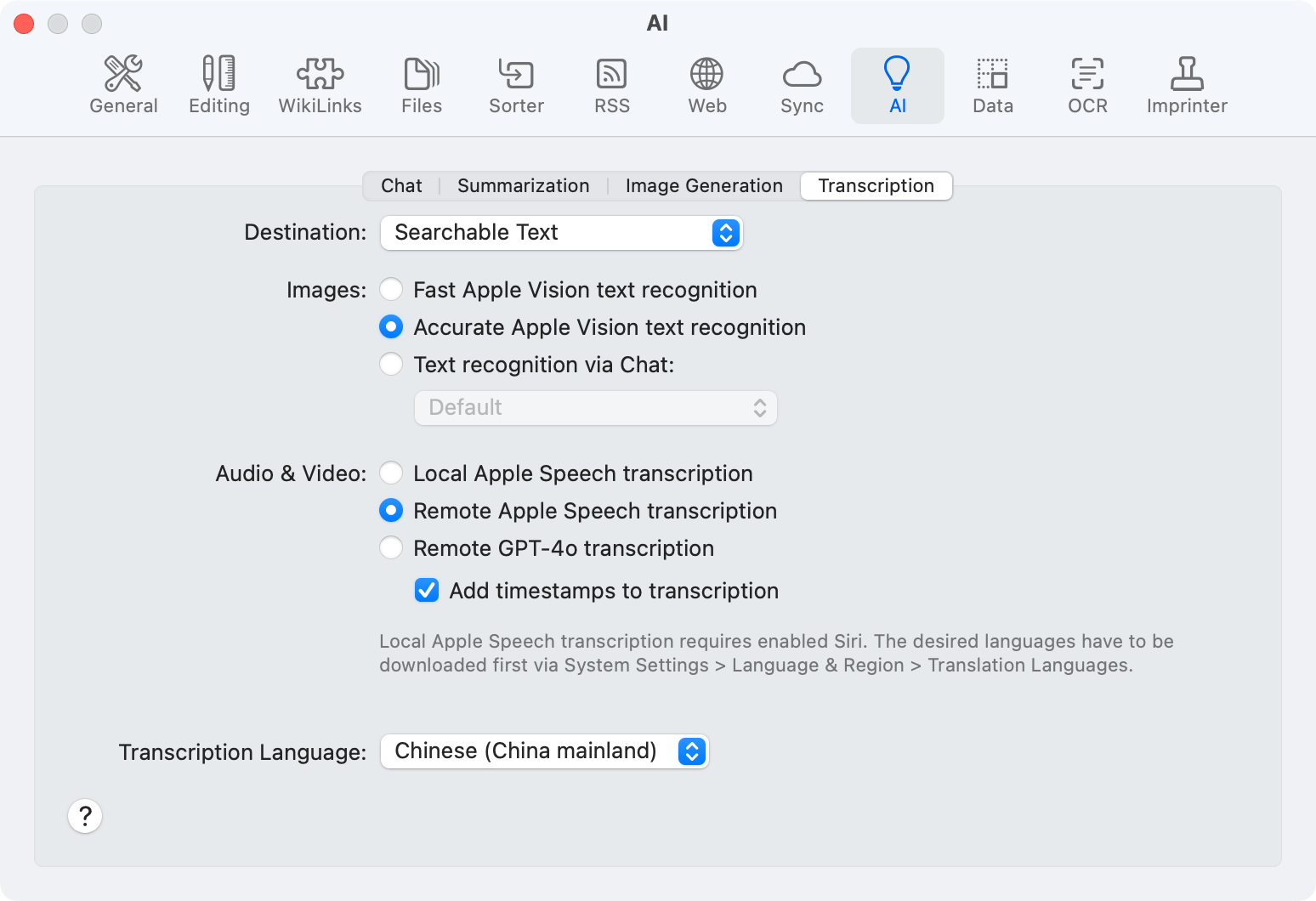Show the Sync cloud preferences
The height and width of the screenshot is (901, 1316).
coord(802,85)
